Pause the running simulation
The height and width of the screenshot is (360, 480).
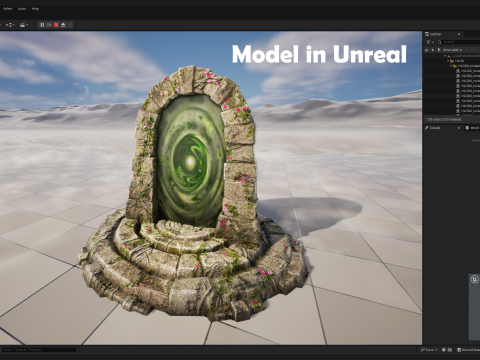pos(42,25)
